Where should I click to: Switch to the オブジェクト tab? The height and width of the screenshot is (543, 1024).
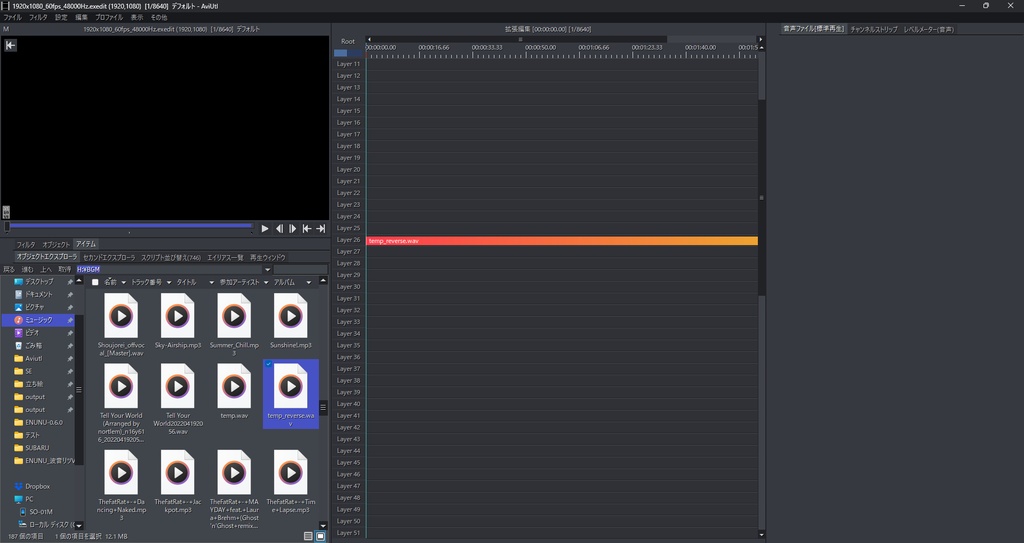[x=56, y=244]
